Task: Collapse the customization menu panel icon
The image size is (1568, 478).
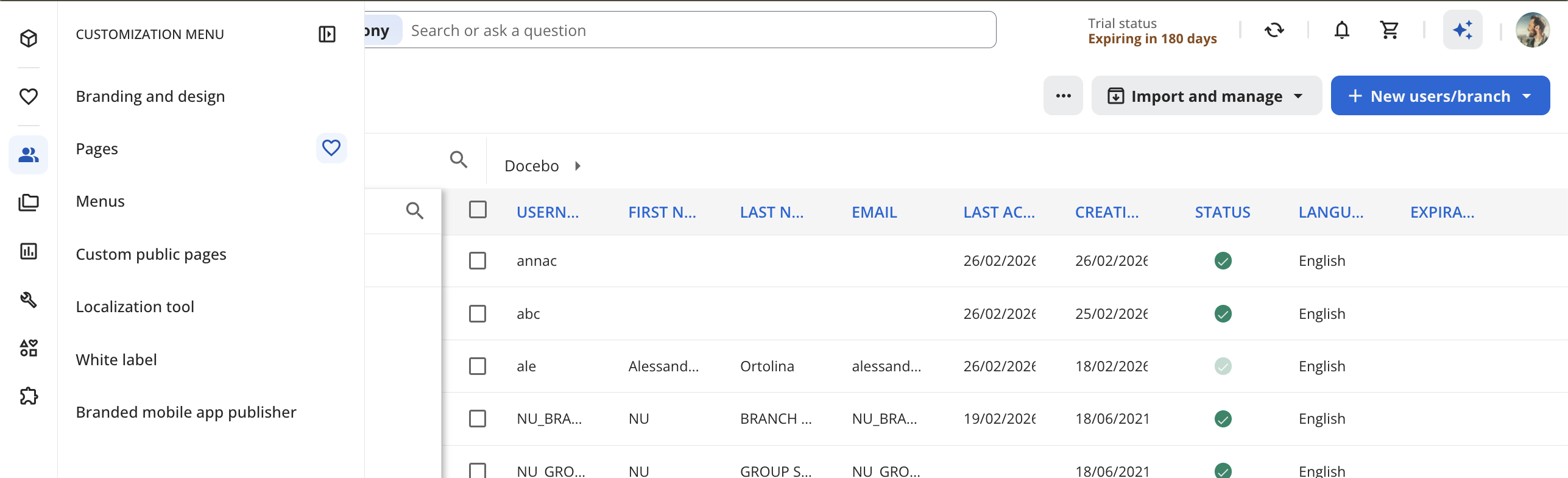Action: 327,34
